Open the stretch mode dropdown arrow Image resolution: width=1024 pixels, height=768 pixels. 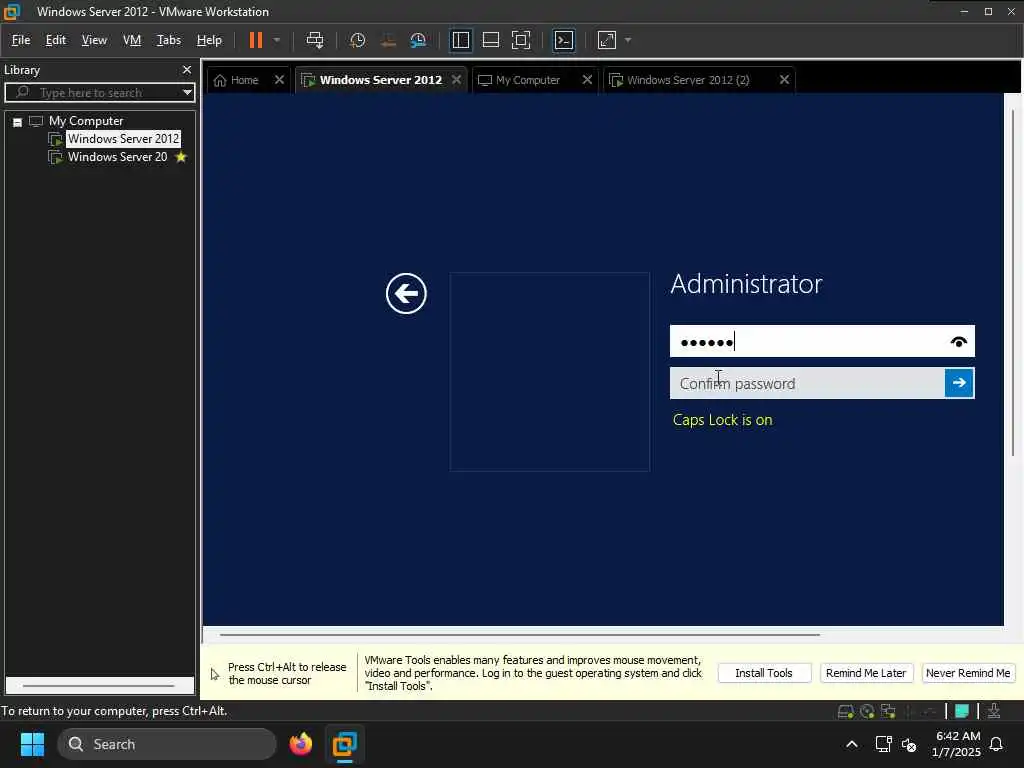pyautogui.click(x=628, y=40)
